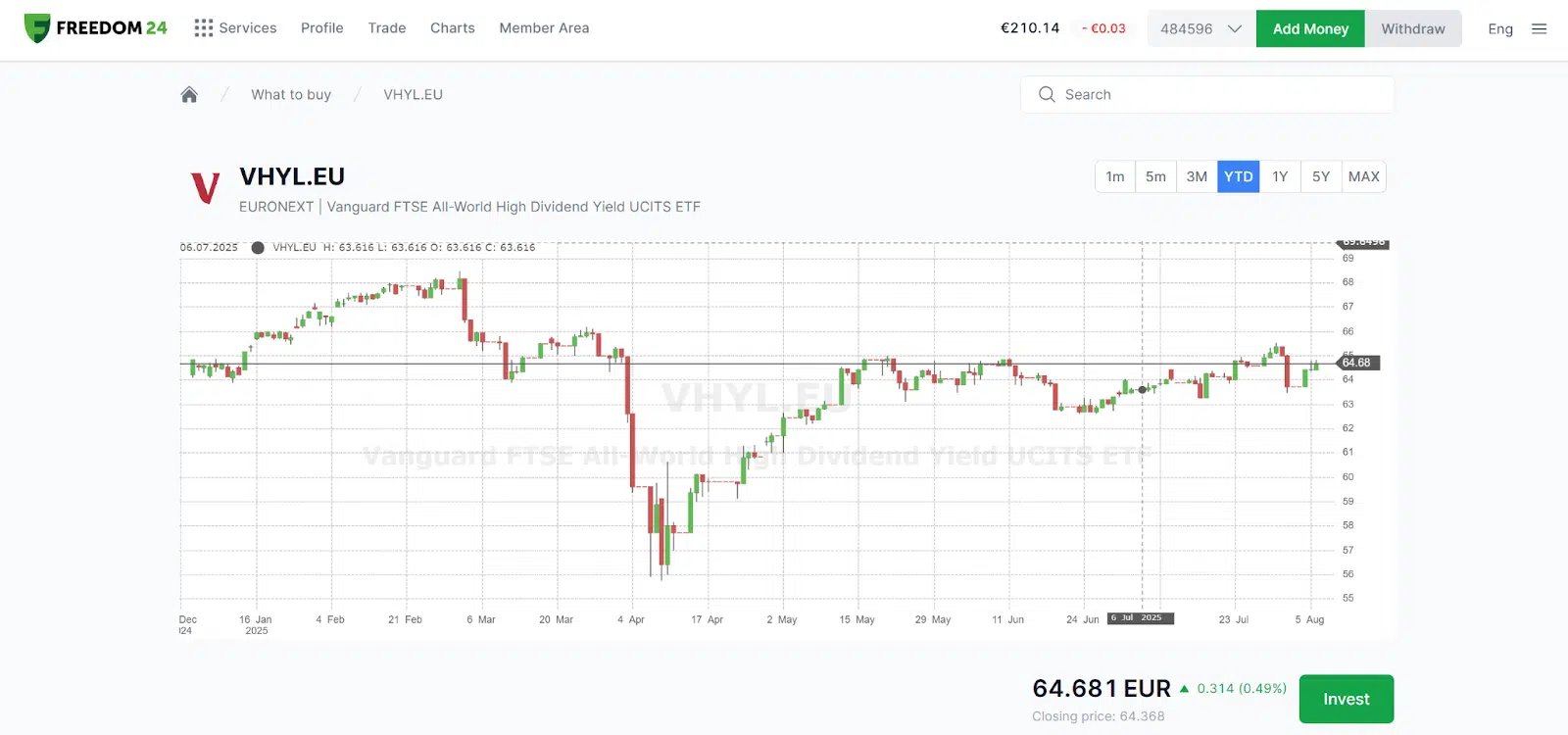The width and height of the screenshot is (1568, 735).
Task: Click the 23 Jul axis label
Action: click(x=1234, y=619)
